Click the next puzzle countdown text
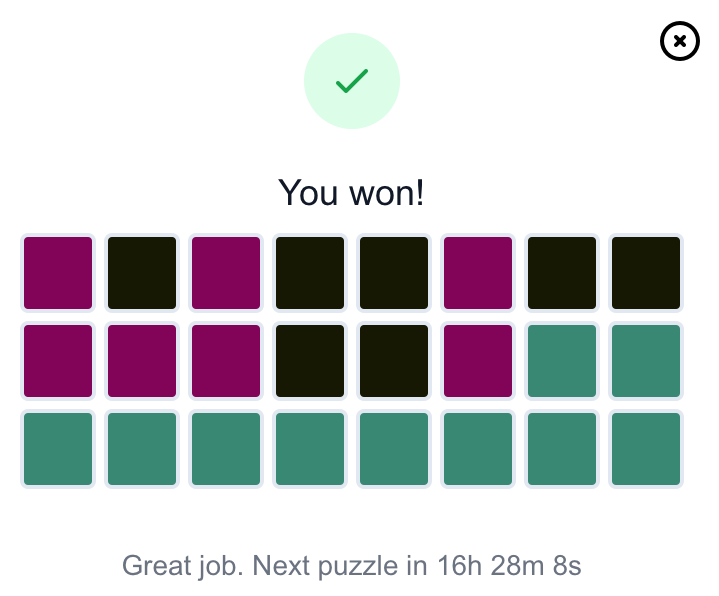This screenshot has width=719, height=596. click(351, 565)
